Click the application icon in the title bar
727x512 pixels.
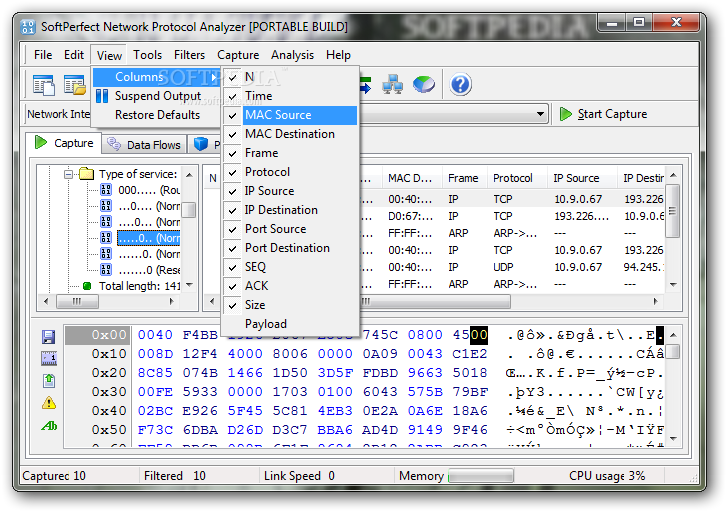[x=28, y=27]
